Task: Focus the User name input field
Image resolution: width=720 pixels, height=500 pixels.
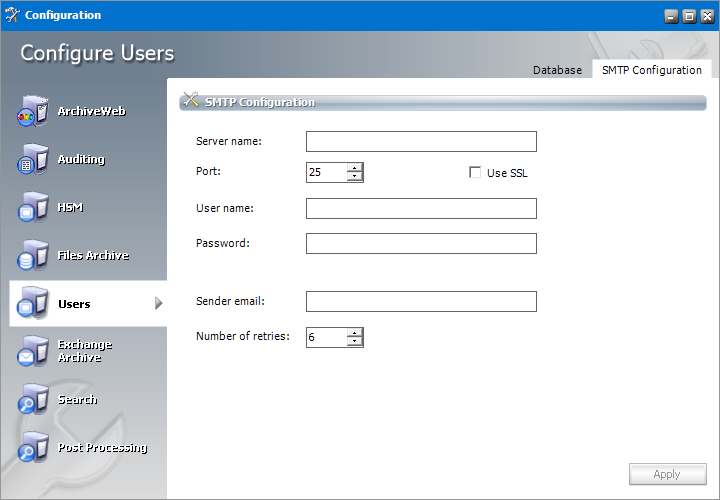Action: coord(421,208)
